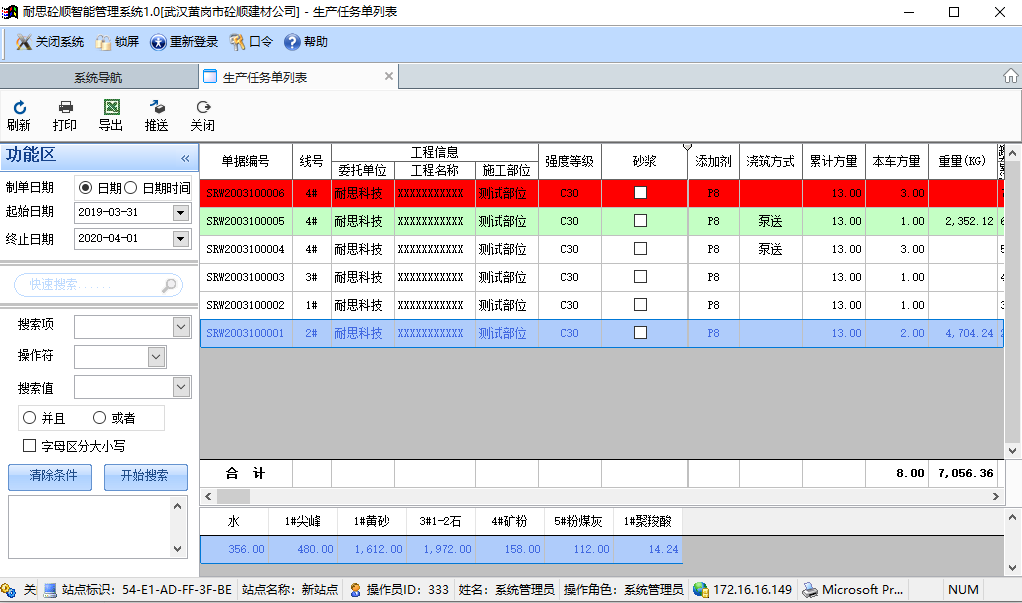Click the 关闭 toolbar icon

pos(203,108)
